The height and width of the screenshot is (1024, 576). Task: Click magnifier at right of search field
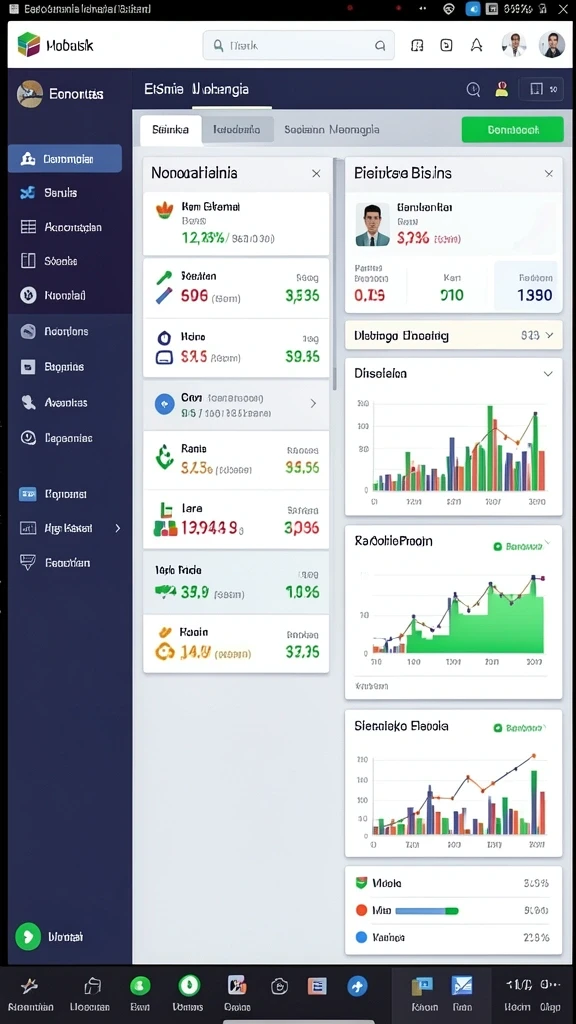point(380,46)
